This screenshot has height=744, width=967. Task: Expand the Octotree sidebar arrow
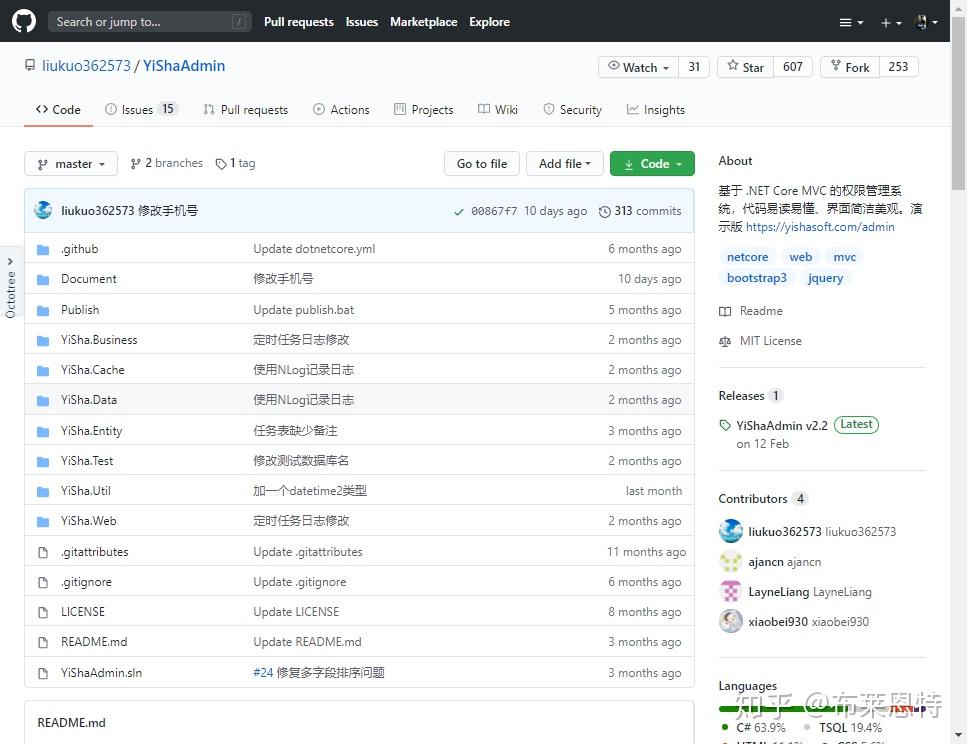[x=10, y=262]
